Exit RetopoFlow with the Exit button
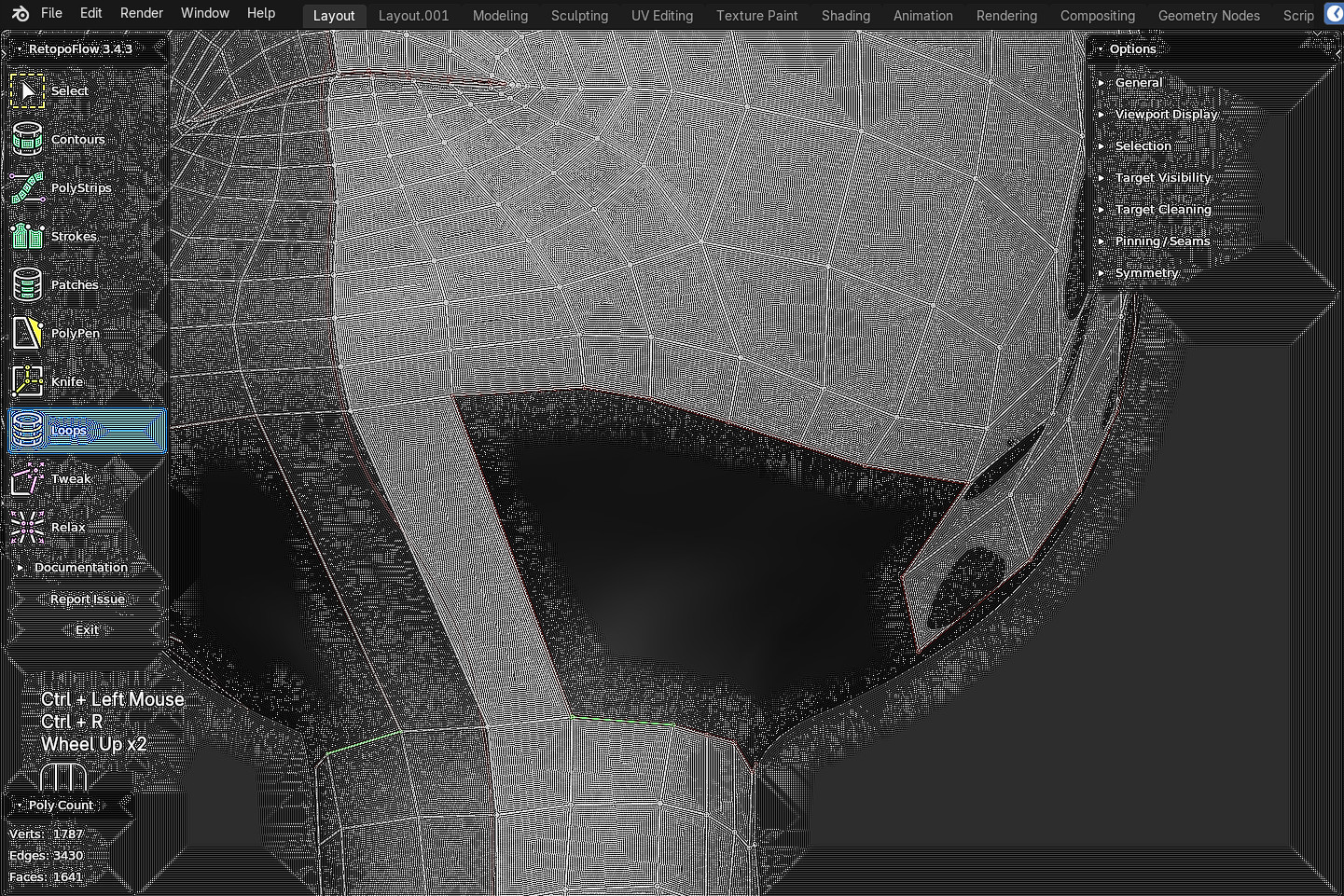The width and height of the screenshot is (1344, 896). point(87,630)
